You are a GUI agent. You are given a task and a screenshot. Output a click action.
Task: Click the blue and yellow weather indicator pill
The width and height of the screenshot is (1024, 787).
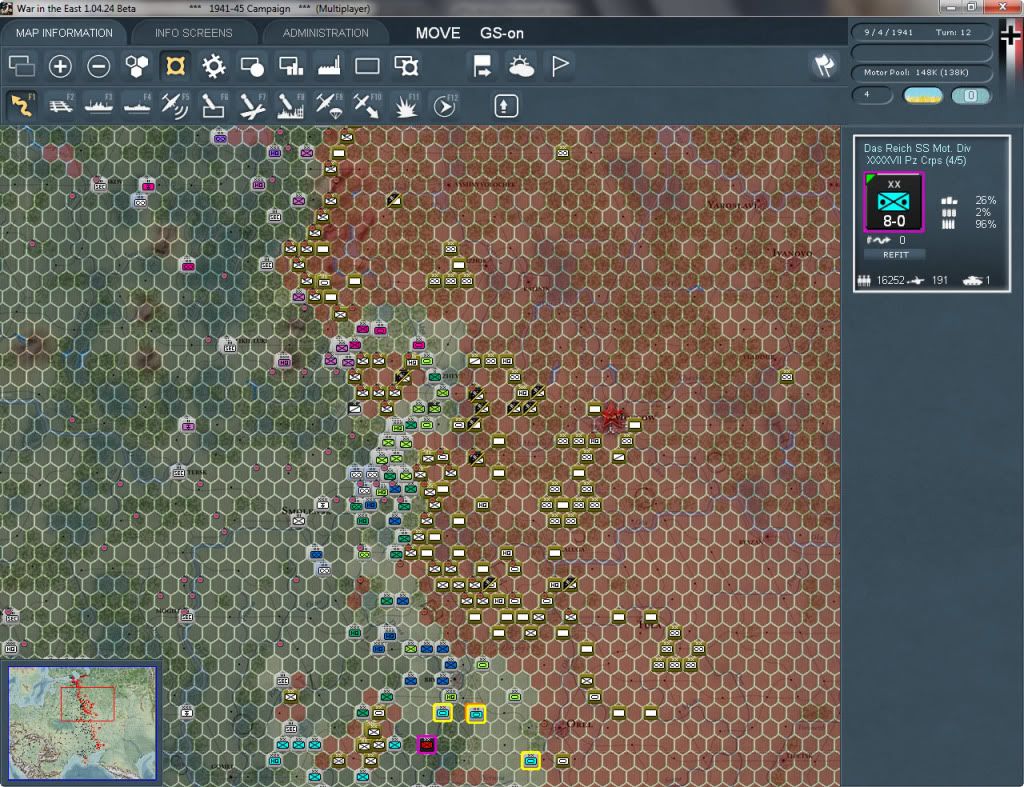[x=922, y=95]
